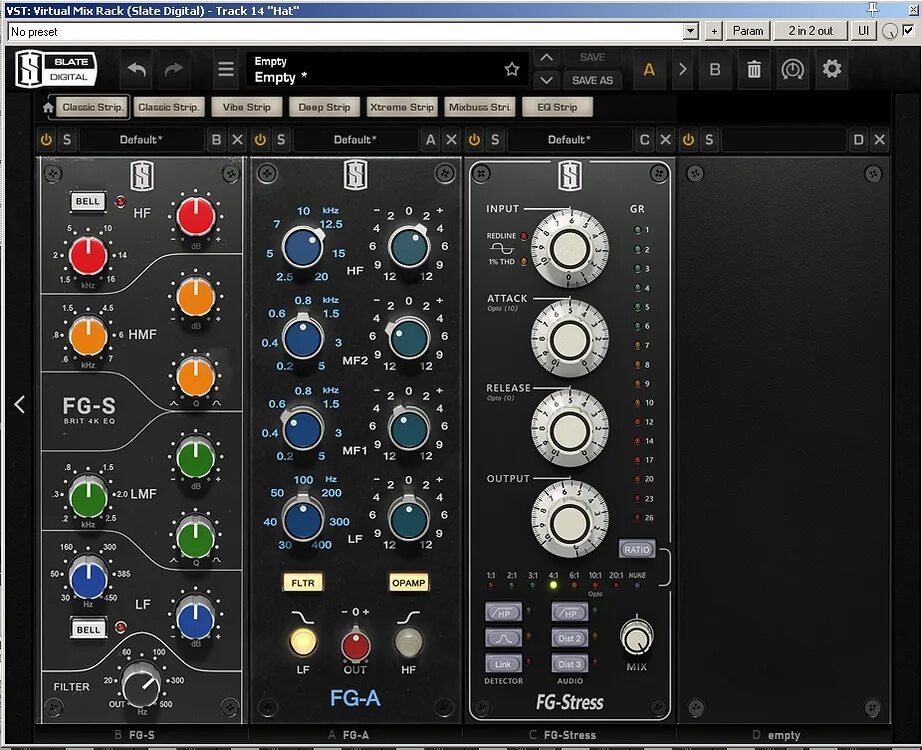Viewport: 922px width, 750px height.
Task: Remove FG-A module with X
Action: [x=451, y=139]
